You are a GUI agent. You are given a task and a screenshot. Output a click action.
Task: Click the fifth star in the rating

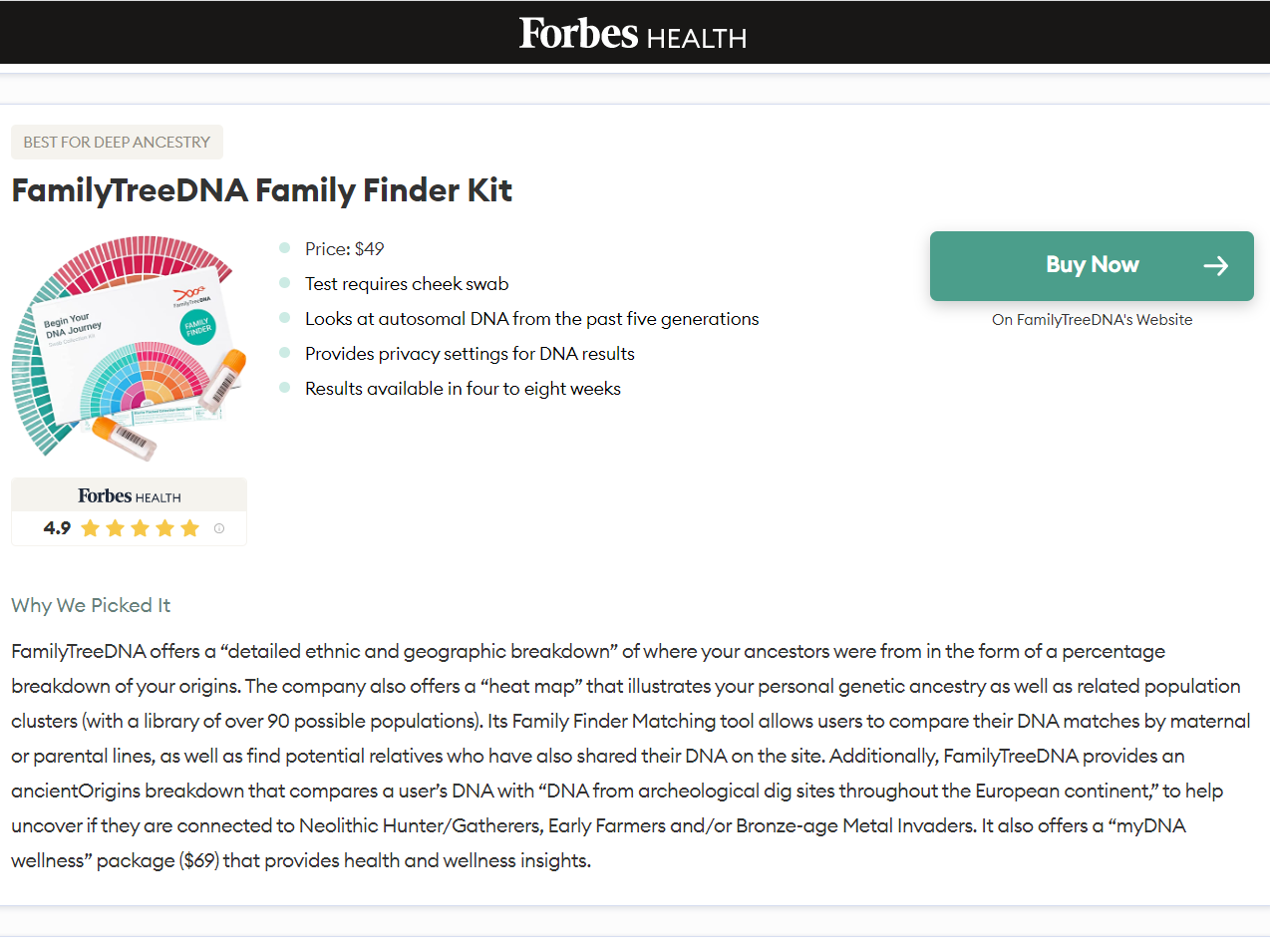tap(190, 528)
